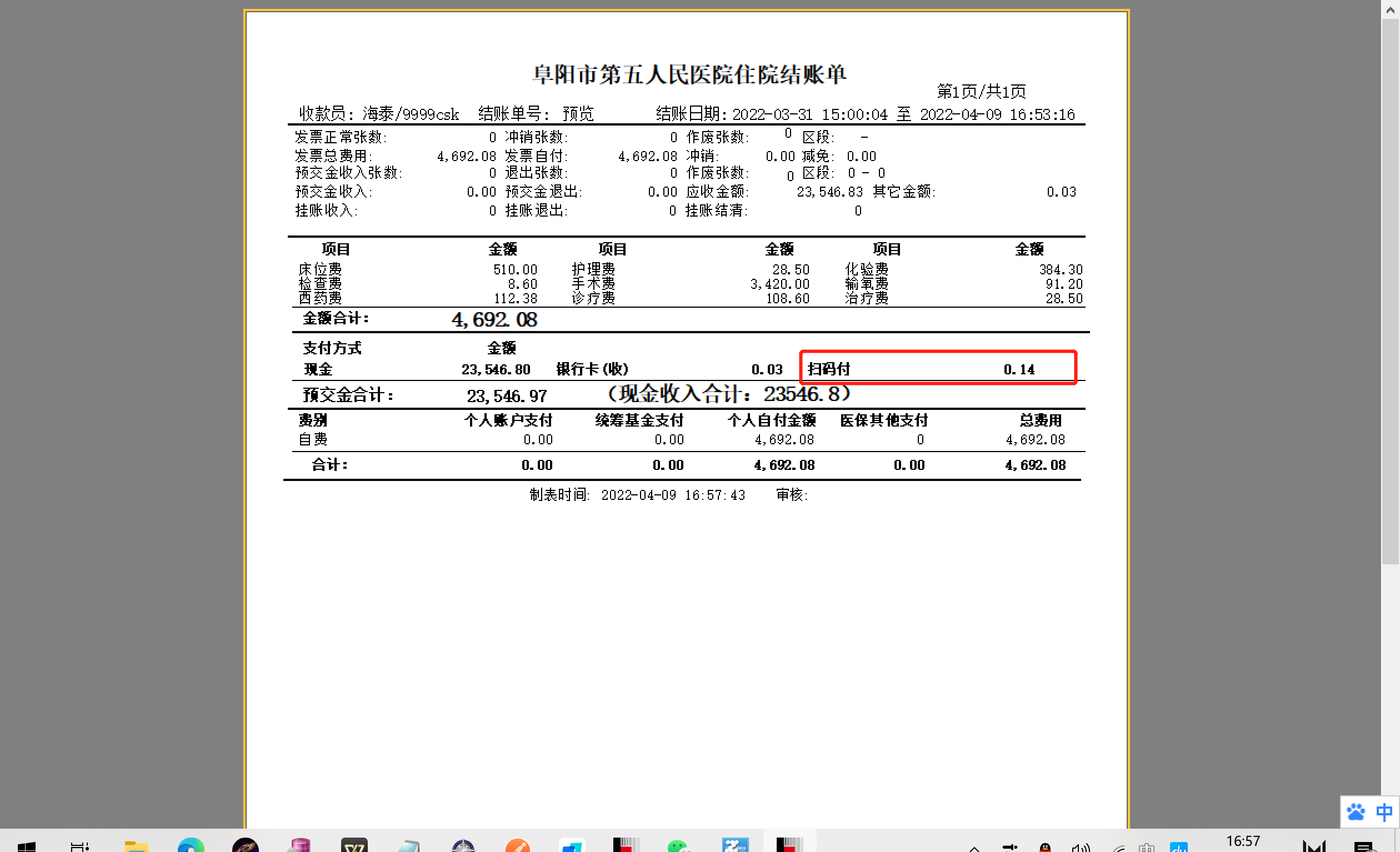The height and width of the screenshot is (852, 1400).
Task: Open File Explorer from the taskbar
Action: [136, 846]
